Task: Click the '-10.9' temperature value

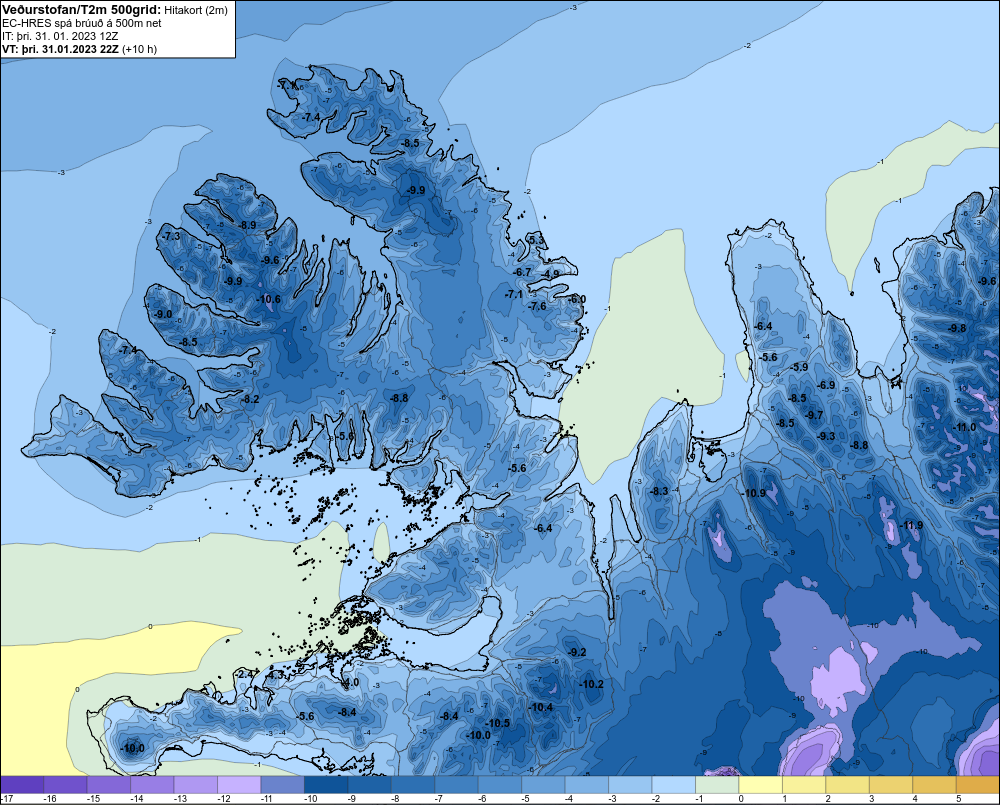Action: (x=754, y=493)
